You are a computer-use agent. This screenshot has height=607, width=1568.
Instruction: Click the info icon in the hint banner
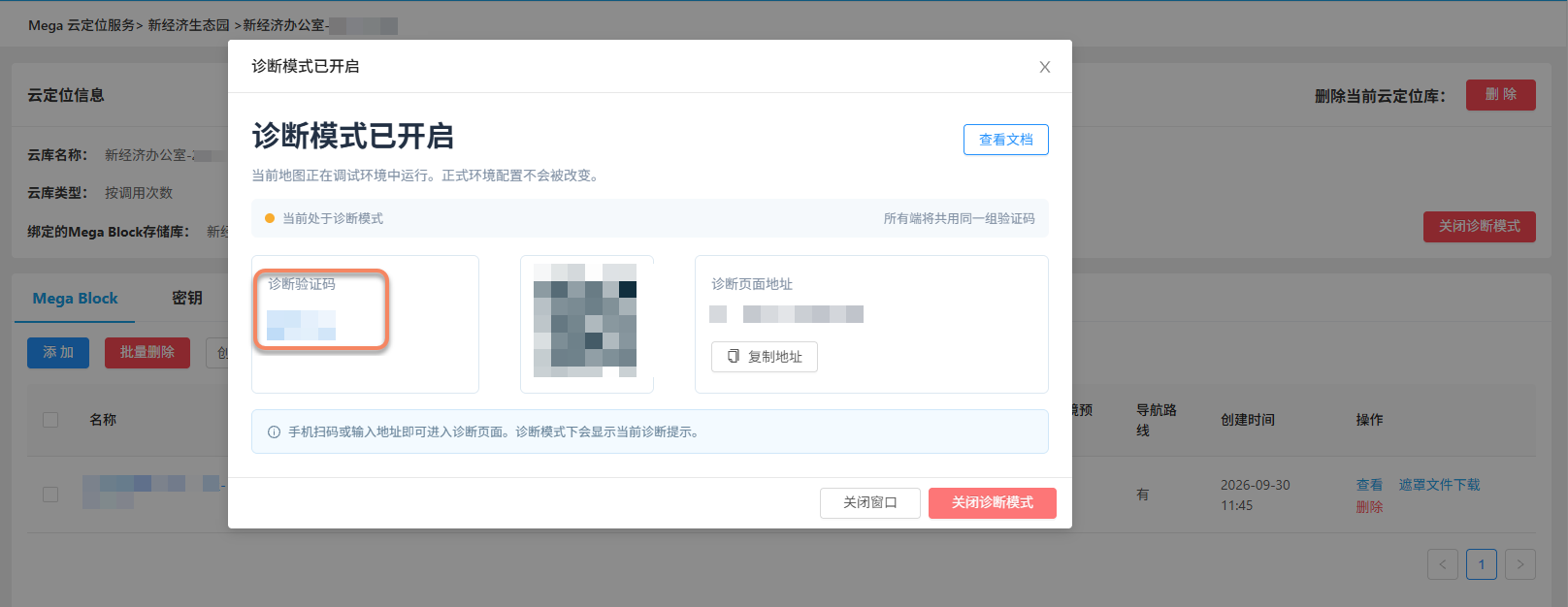pos(274,432)
